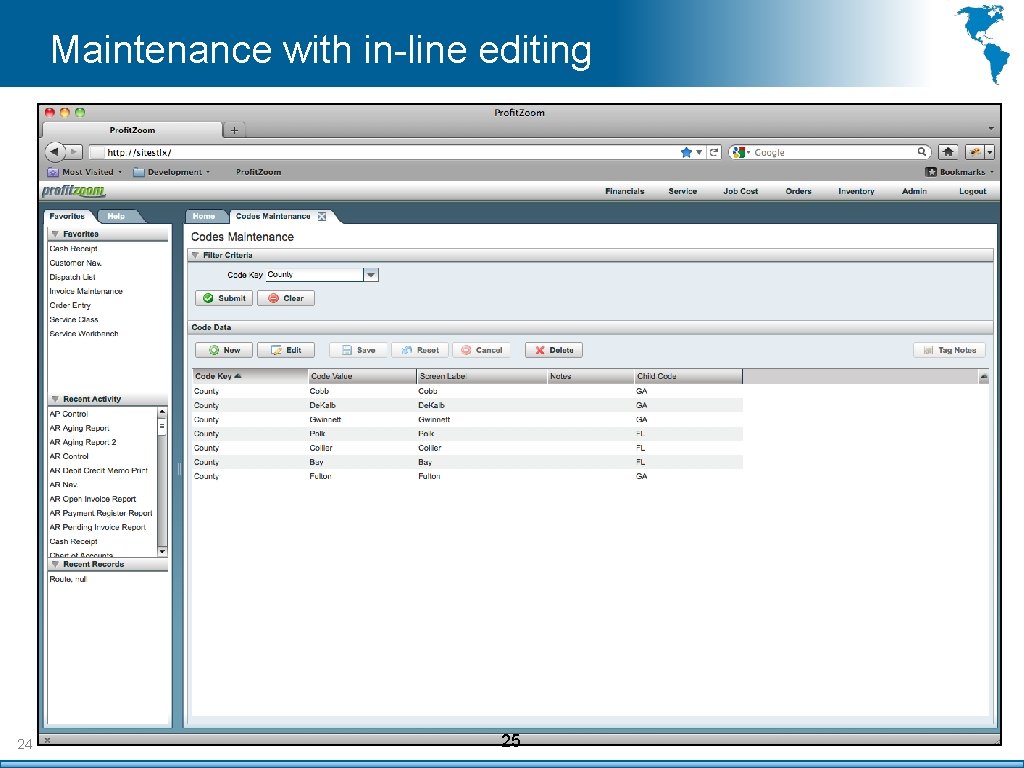This screenshot has width=1024, height=768.
Task: Open Most Visited bookmarks folder
Action: click(x=84, y=172)
